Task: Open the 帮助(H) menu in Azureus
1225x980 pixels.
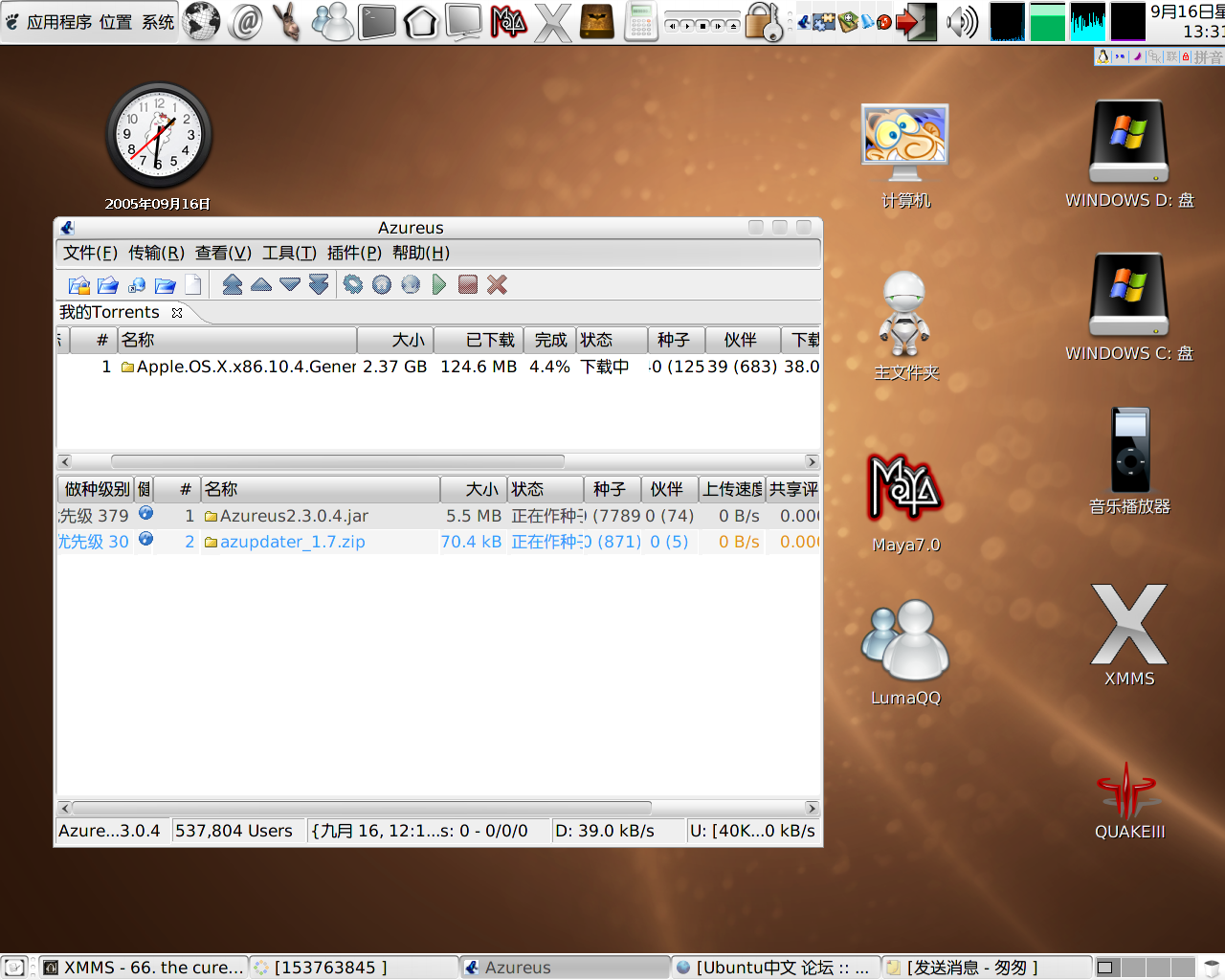Action: tap(421, 253)
